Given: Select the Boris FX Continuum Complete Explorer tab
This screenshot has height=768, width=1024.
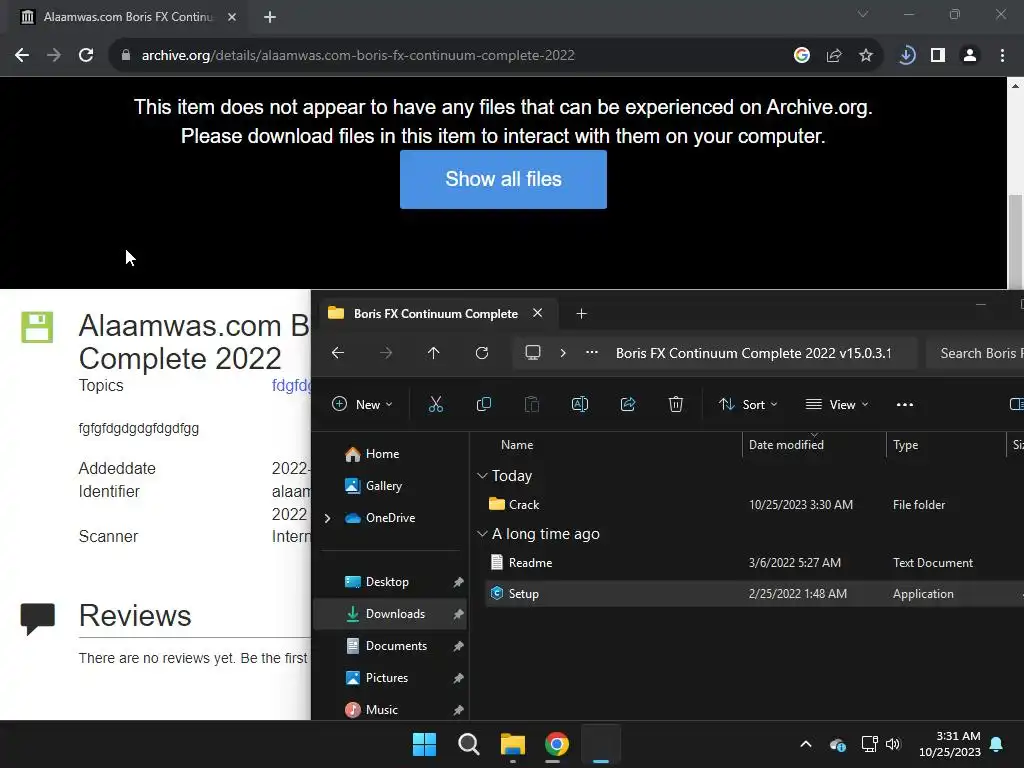Looking at the screenshot, I should pyautogui.click(x=436, y=313).
